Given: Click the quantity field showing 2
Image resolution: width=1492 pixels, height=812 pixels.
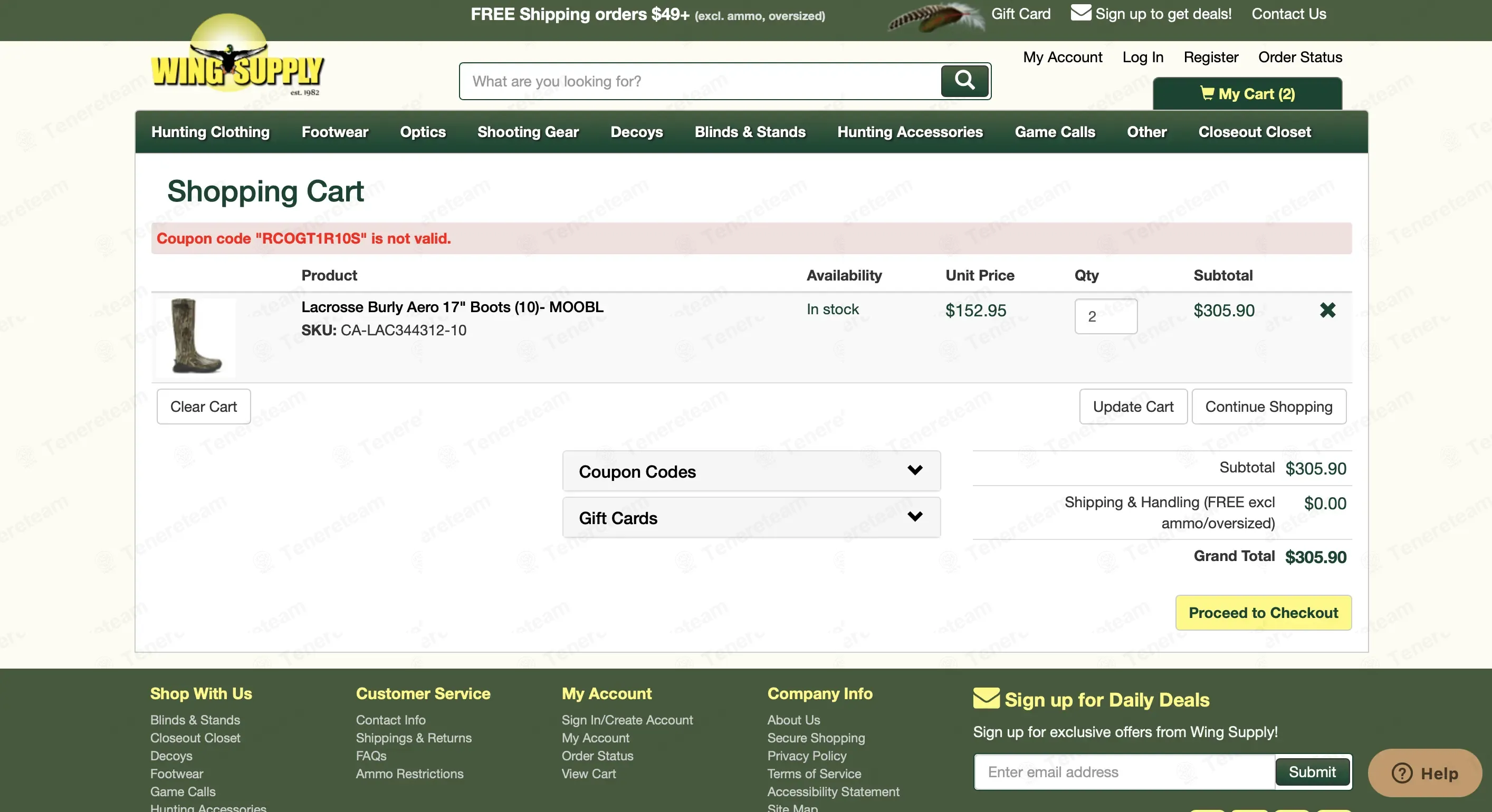Looking at the screenshot, I should tap(1106, 316).
